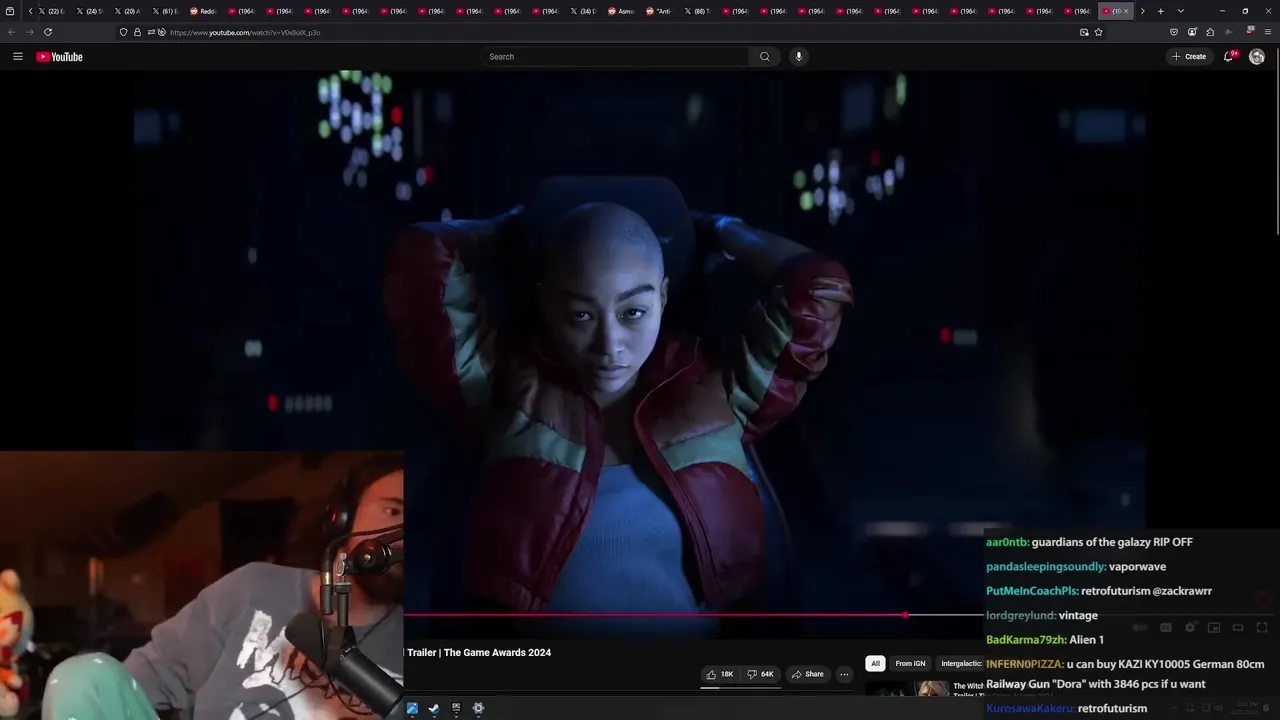Image resolution: width=1280 pixels, height=720 pixels.
Task: Reload the page with the refresh icon
Action: (x=48, y=32)
